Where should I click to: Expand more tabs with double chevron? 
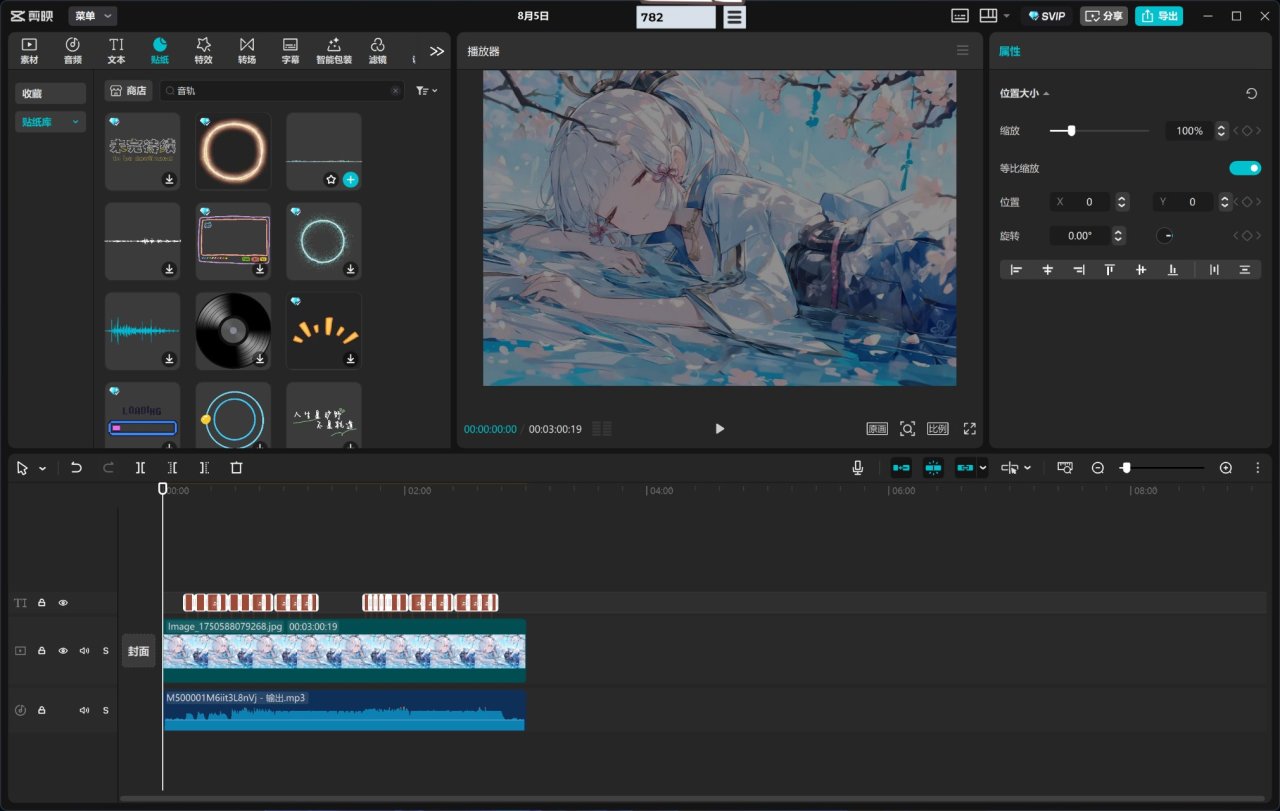437,51
